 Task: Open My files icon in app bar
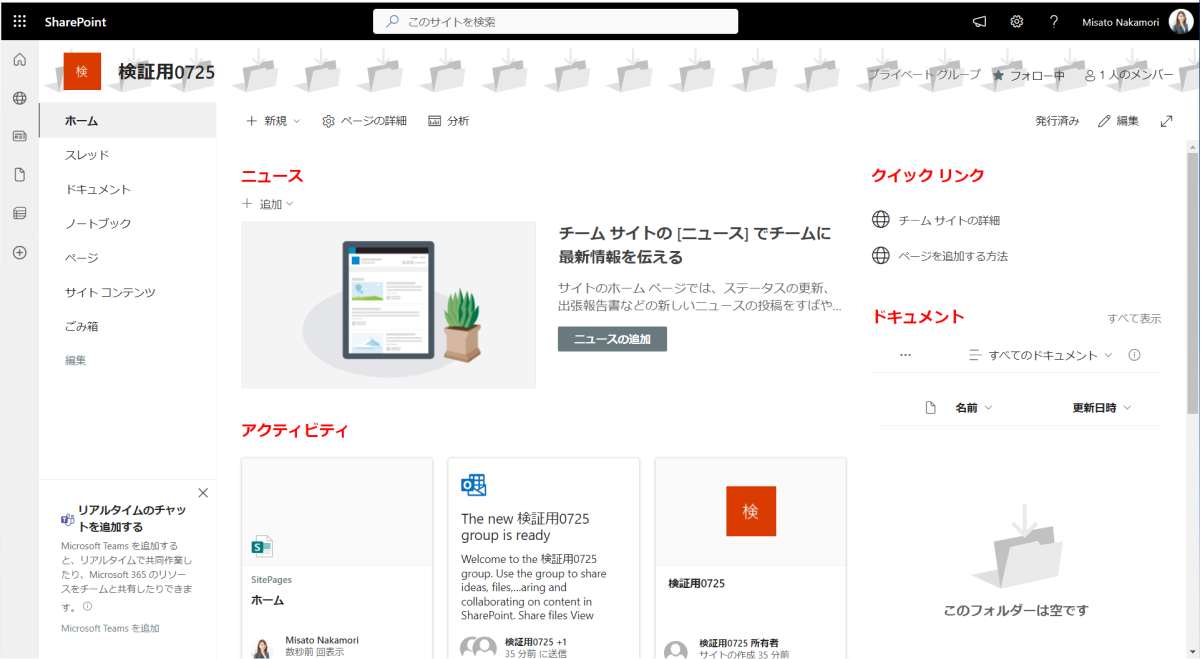pyautogui.click(x=19, y=175)
